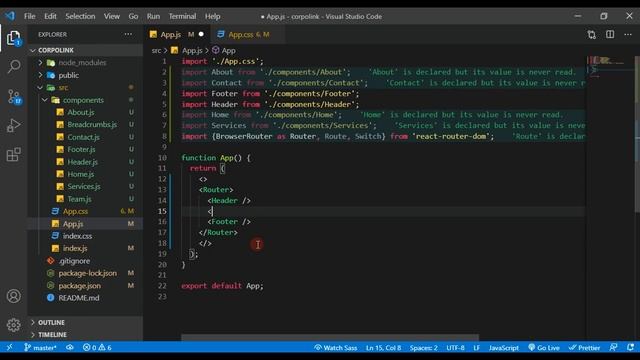640x360 pixels.
Task: Open .gitignore in the explorer
Action: pyautogui.click(x=85, y=261)
